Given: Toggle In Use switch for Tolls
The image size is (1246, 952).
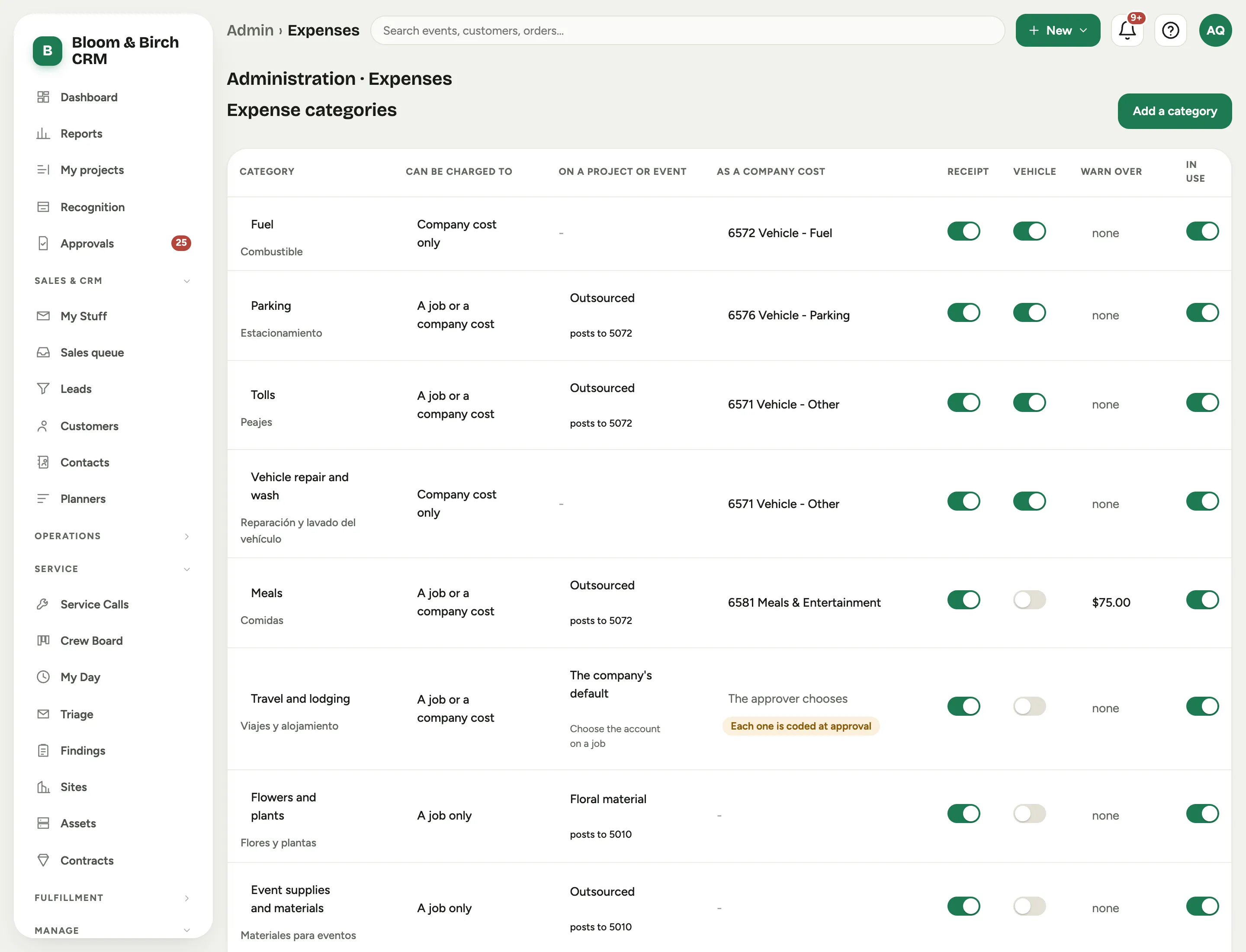Looking at the screenshot, I should coord(1202,402).
